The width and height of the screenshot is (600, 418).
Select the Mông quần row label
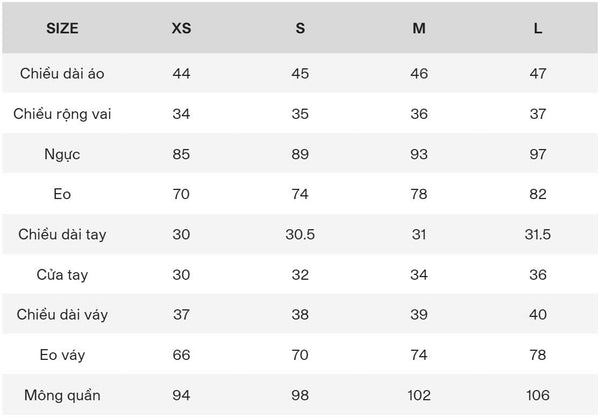point(62,394)
